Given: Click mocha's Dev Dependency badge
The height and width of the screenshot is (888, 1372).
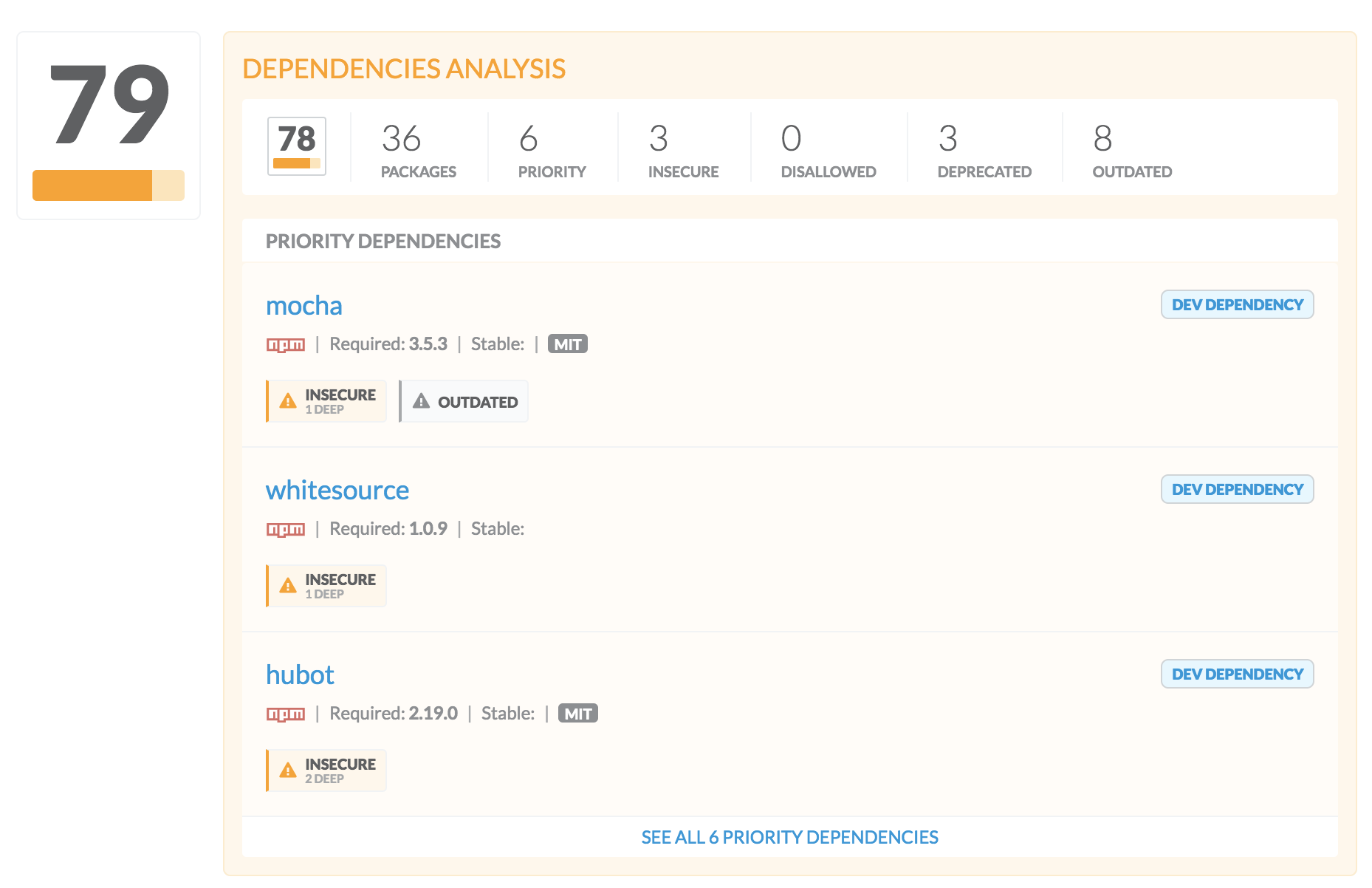Looking at the screenshot, I should click(1238, 304).
